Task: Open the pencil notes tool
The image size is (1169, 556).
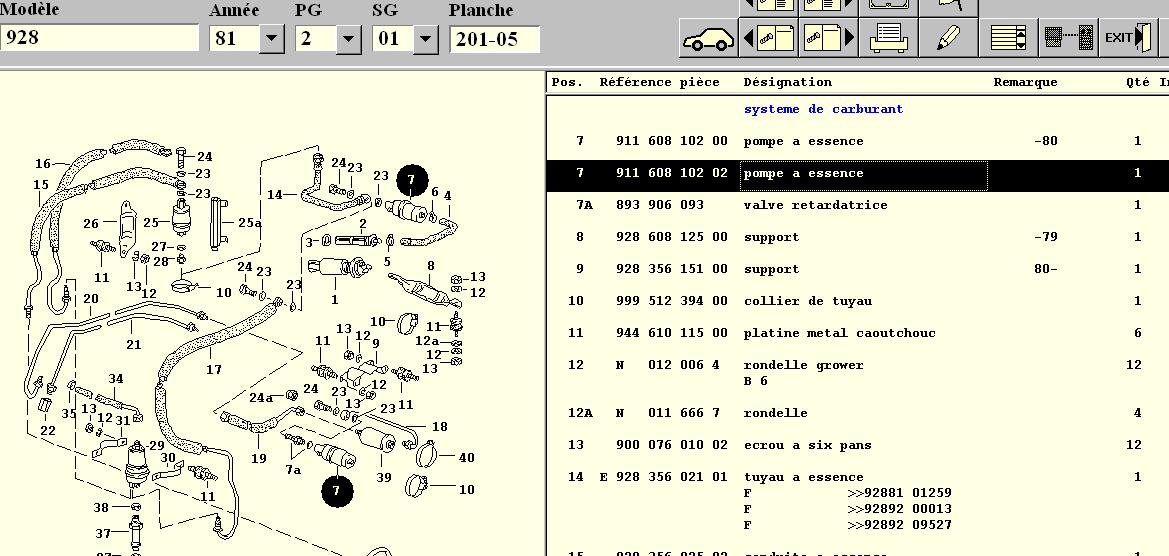Action: 948,37
